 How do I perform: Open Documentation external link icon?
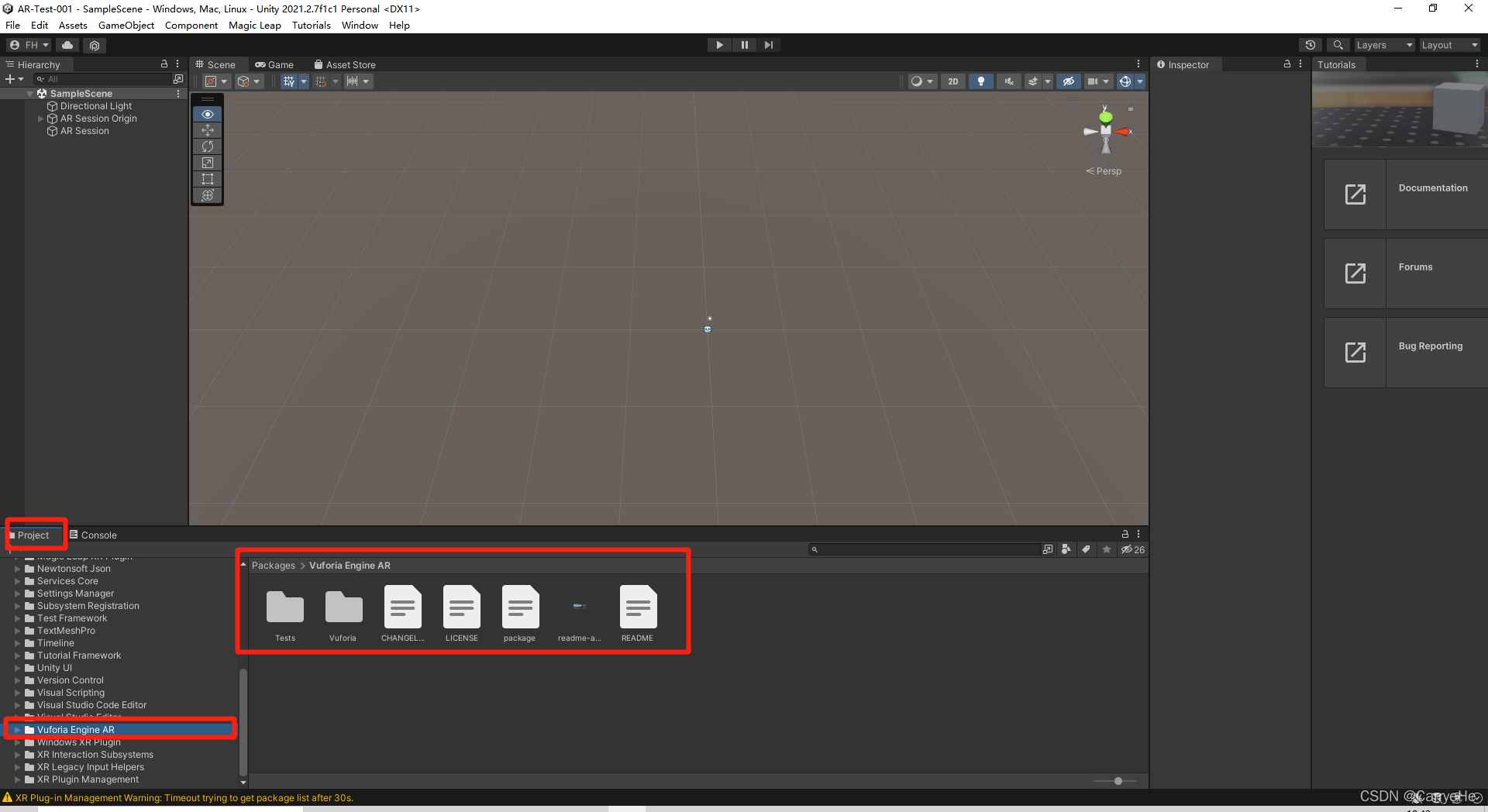point(1355,194)
